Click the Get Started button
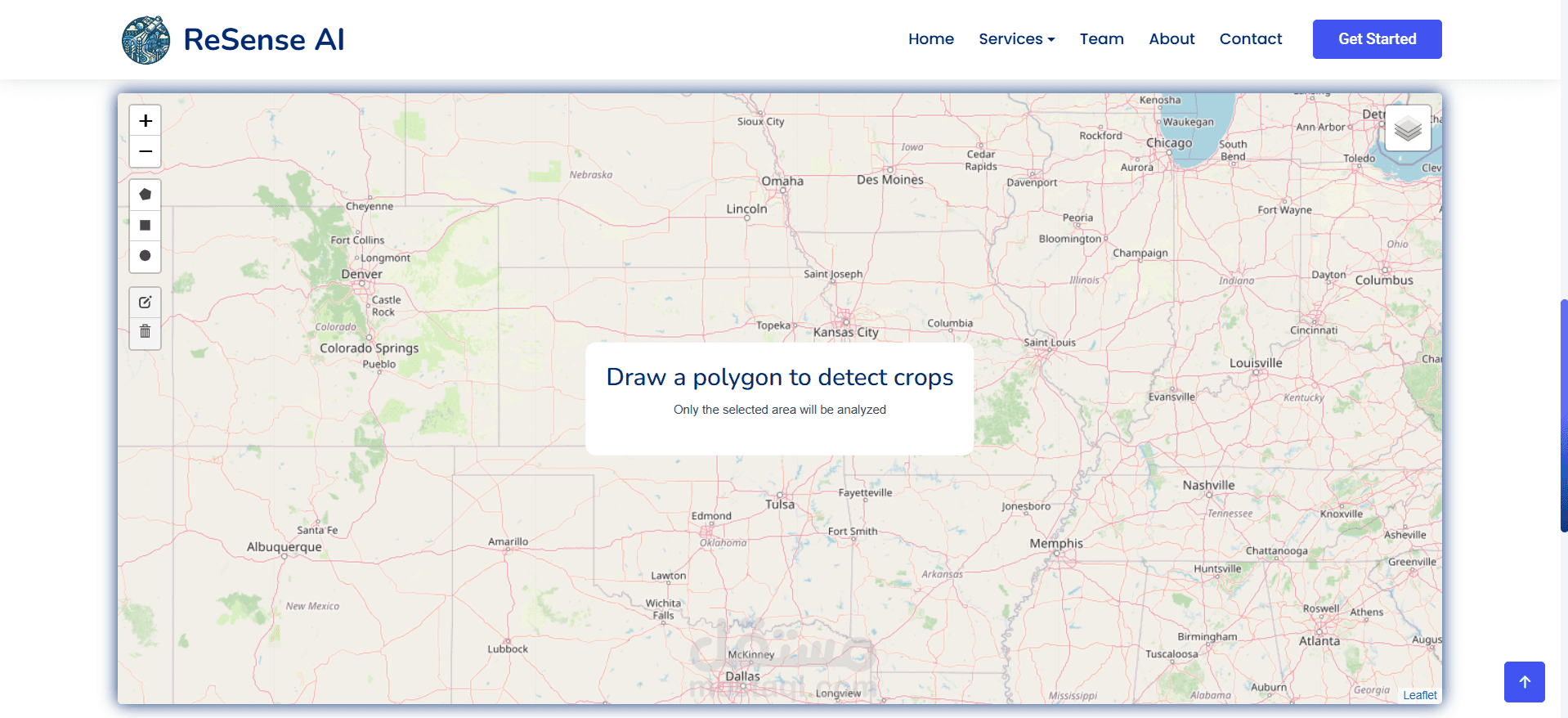The image size is (1568, 718). click(1377, 39)
